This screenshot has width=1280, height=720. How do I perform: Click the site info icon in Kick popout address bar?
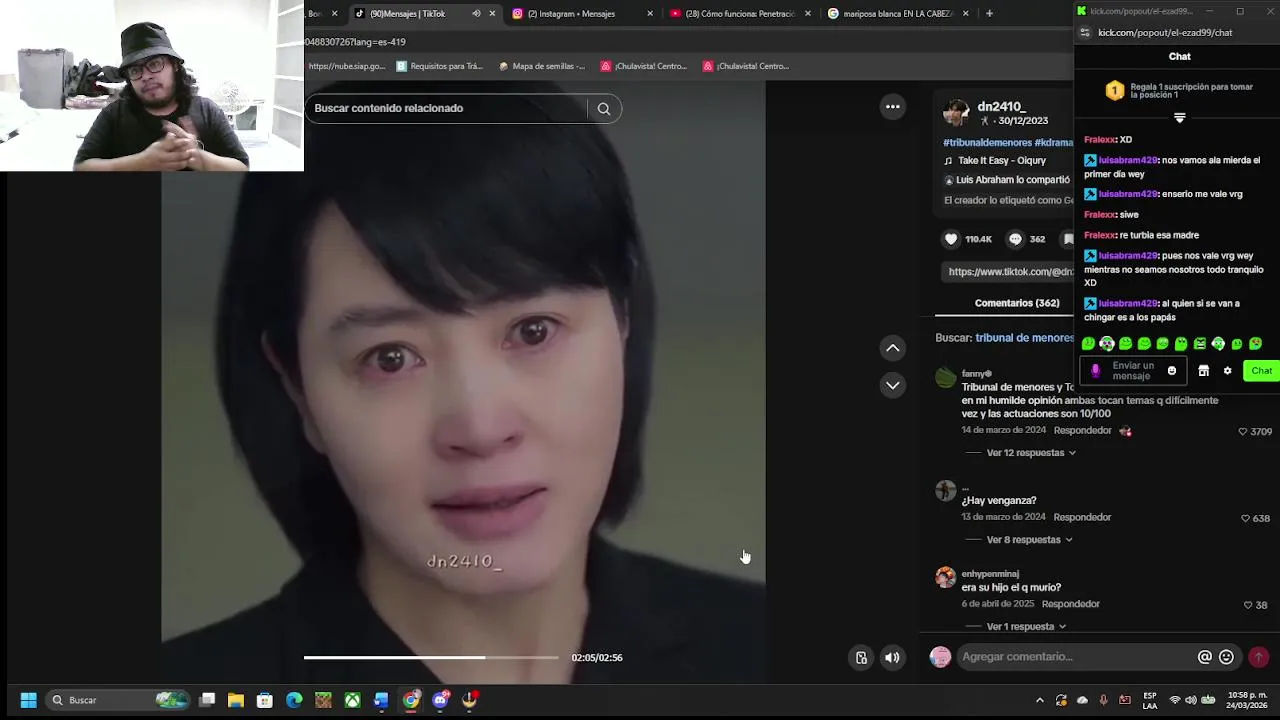pyautogui.click(x=1085, y=33)
